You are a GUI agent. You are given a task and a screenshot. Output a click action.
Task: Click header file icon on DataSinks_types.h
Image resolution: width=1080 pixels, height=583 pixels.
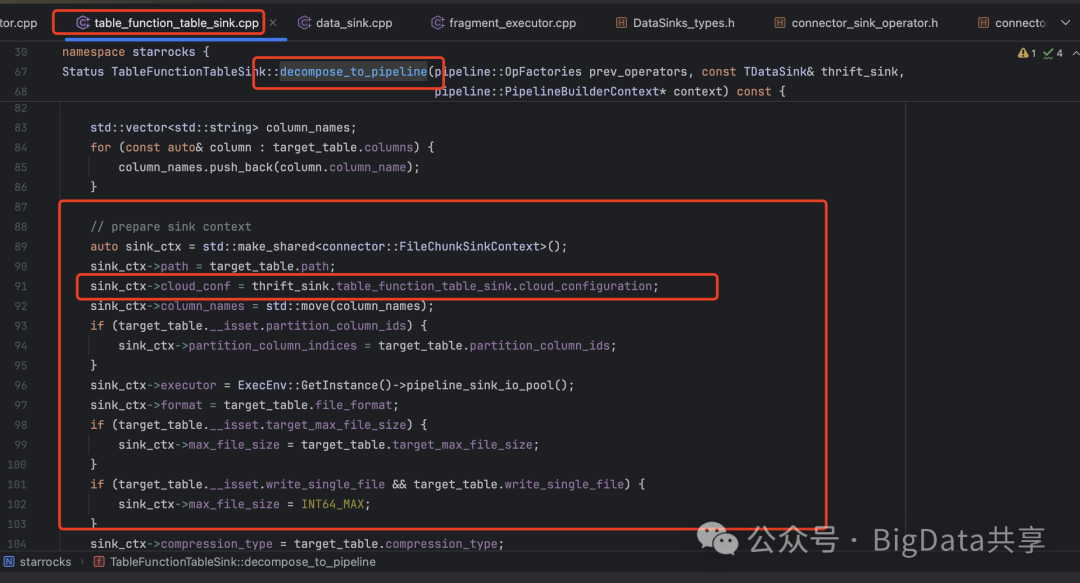click(x=621, y=23)
